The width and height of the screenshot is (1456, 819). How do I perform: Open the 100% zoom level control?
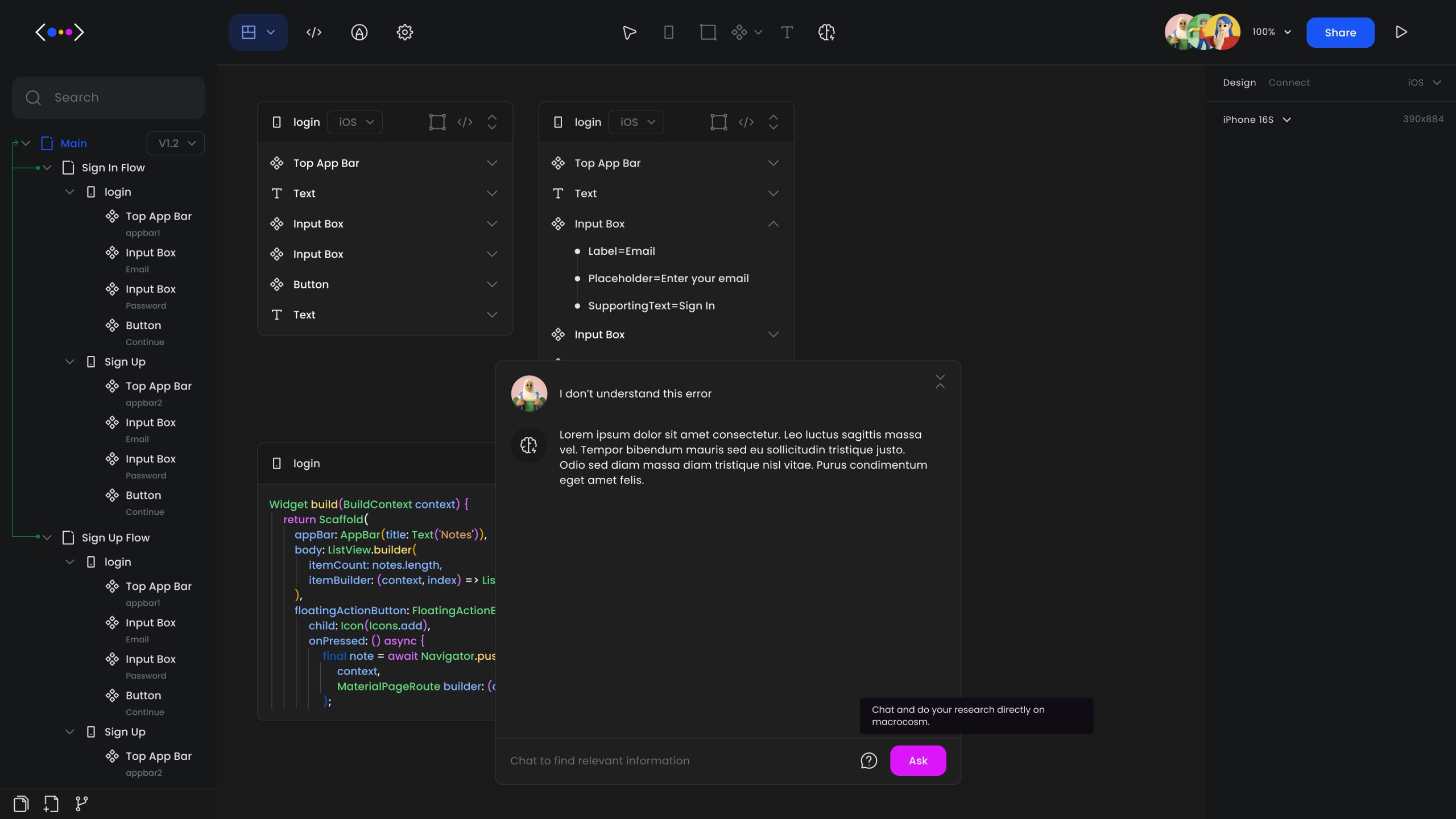pyautogui.click(x=1271, y=32)
